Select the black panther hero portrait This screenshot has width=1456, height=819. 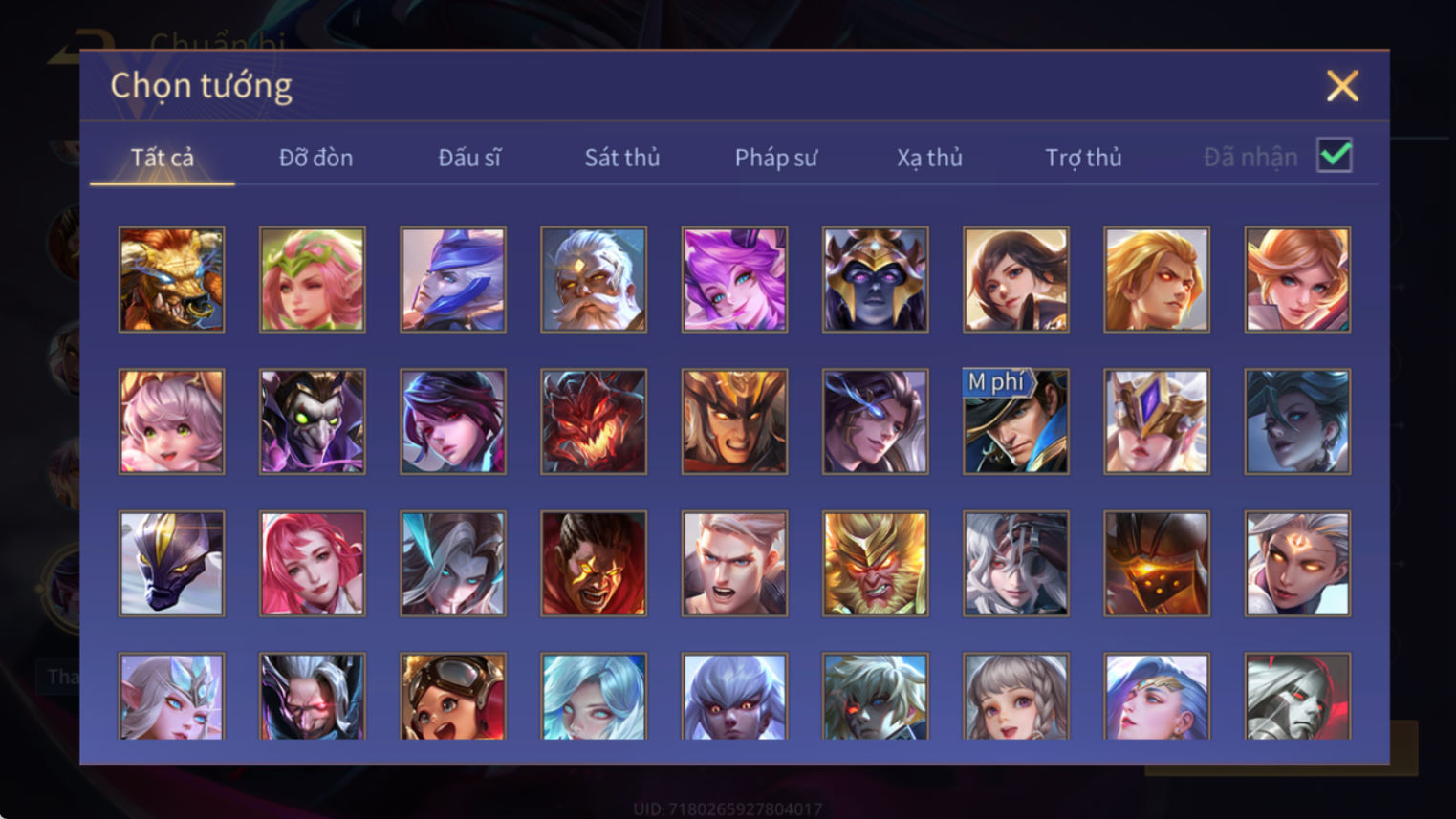[x=171, y=563]
